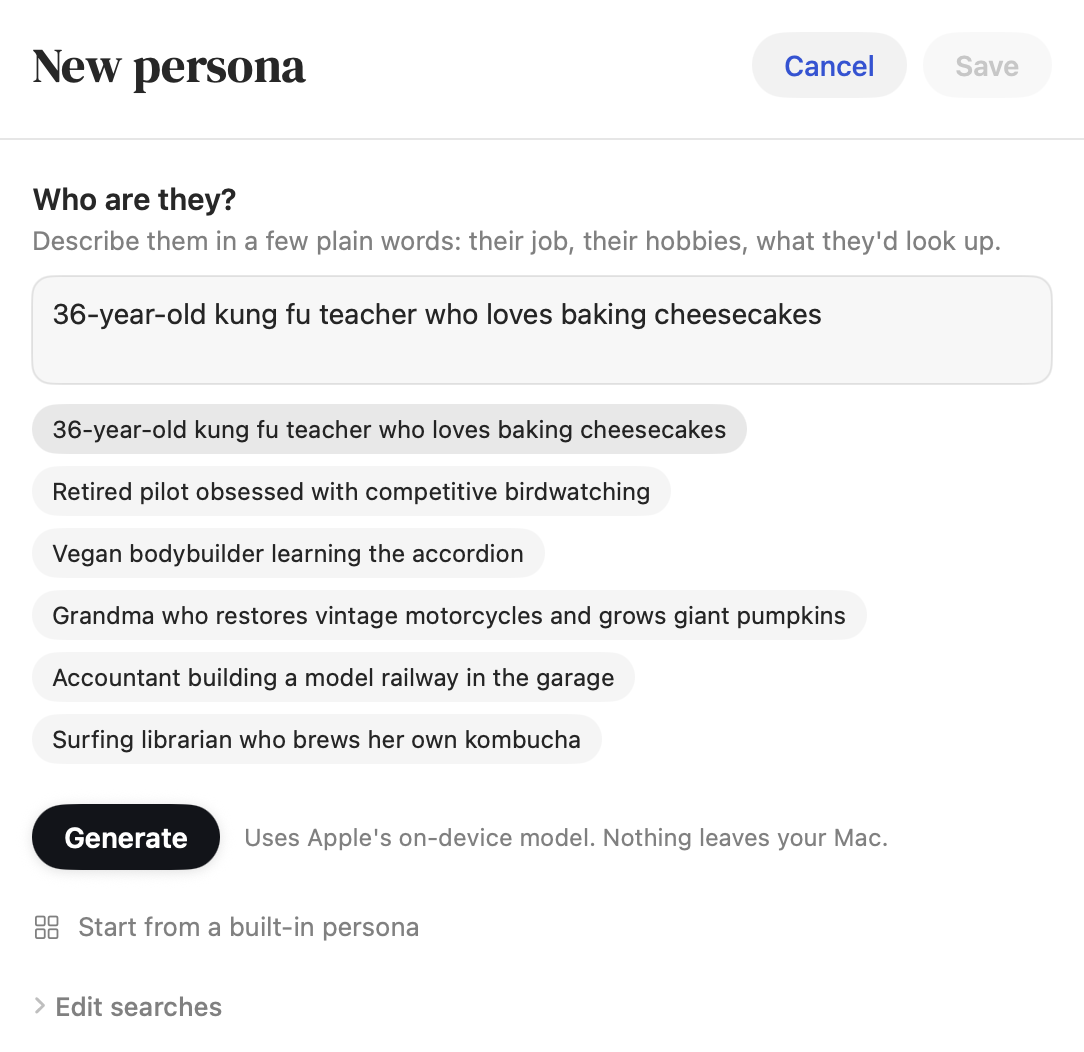The width and height of the screenshot is (1084, 1052).
Task: Expand the Edit searches chevron
Action: click(39, 1006)
